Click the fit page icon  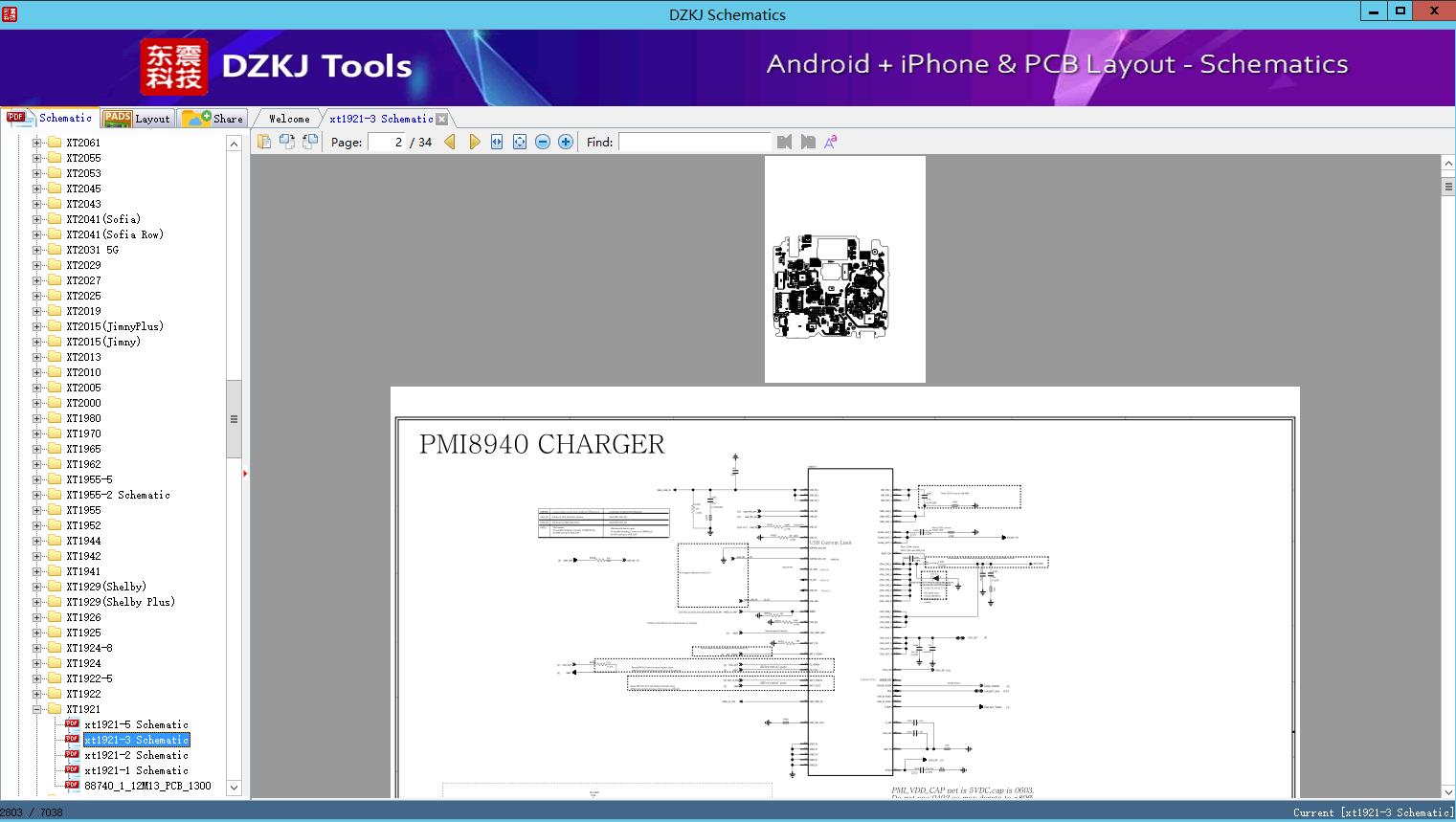pos(520,142)
